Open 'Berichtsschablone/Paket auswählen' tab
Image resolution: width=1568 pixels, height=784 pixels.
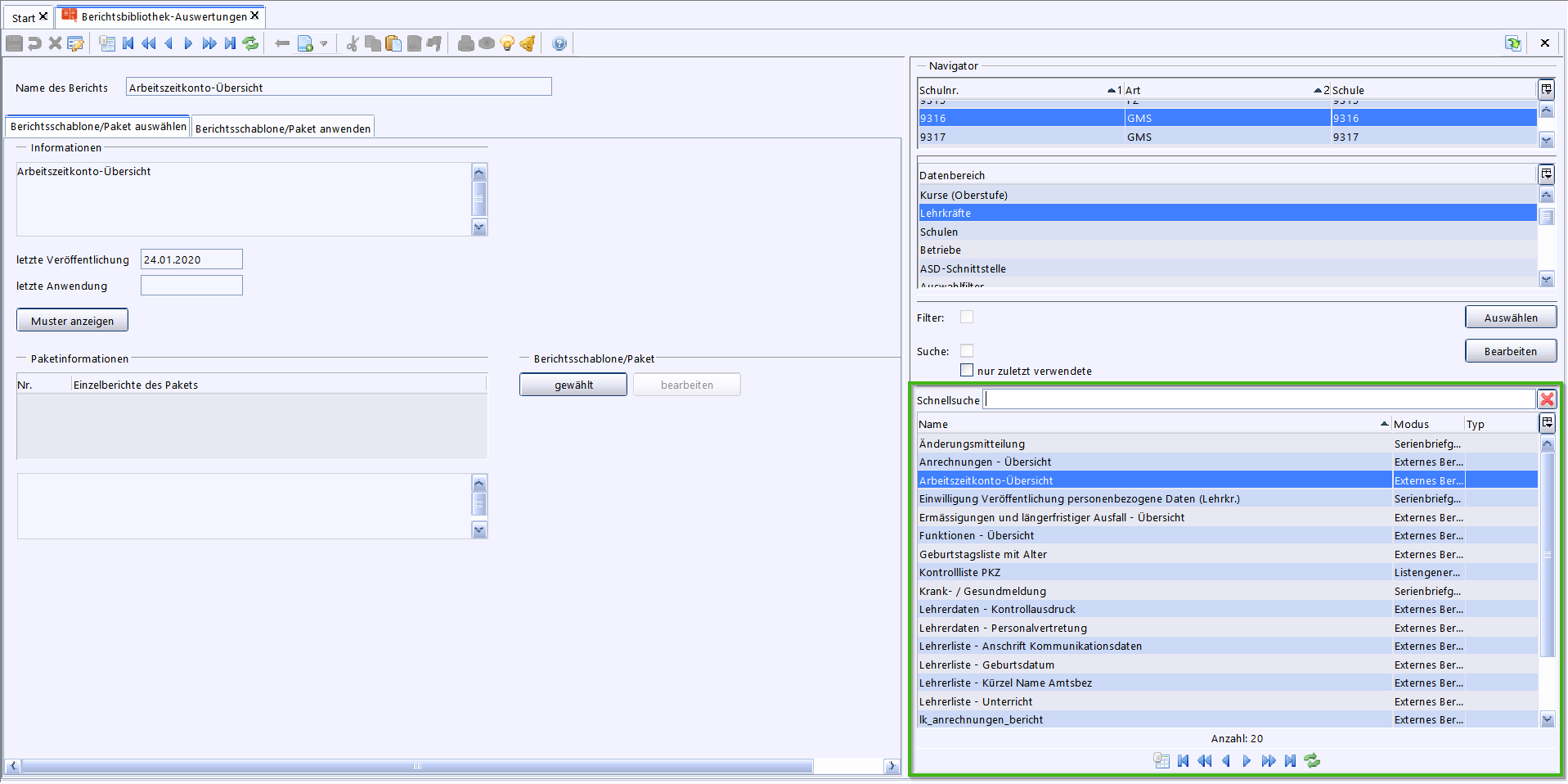point(98,126)
